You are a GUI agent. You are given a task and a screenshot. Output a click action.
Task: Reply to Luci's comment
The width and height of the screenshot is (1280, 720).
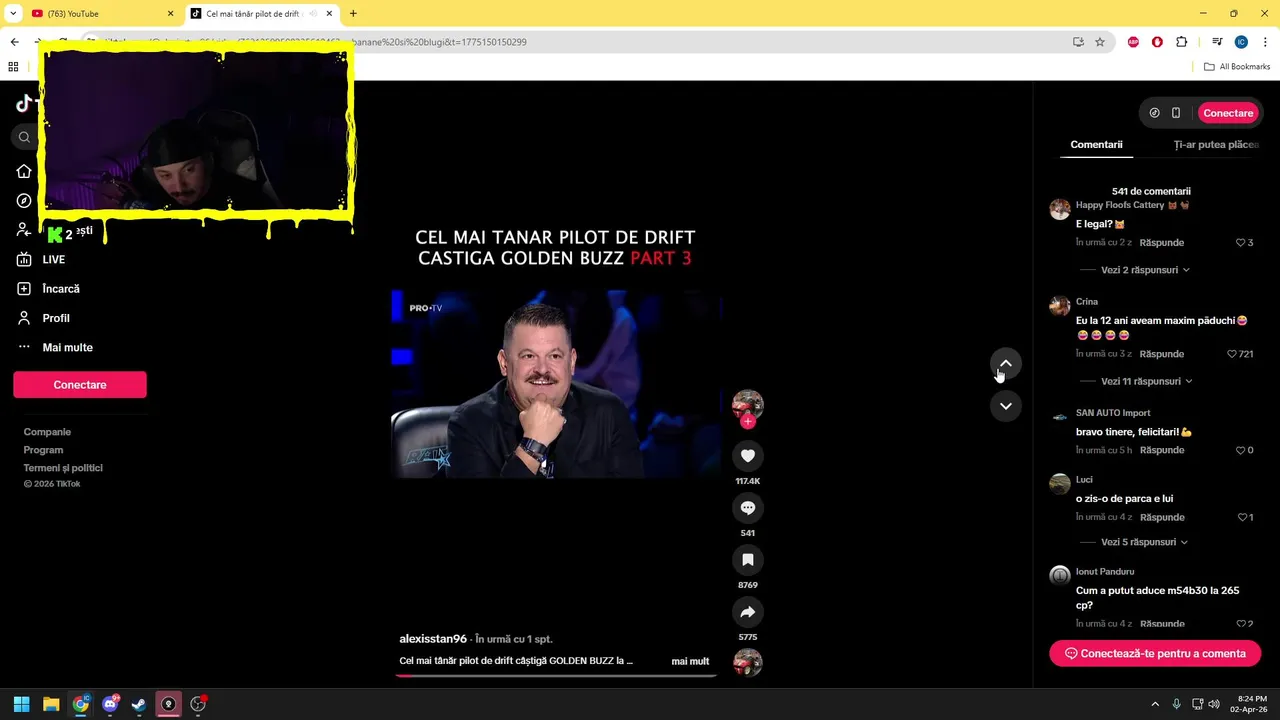1161,517
